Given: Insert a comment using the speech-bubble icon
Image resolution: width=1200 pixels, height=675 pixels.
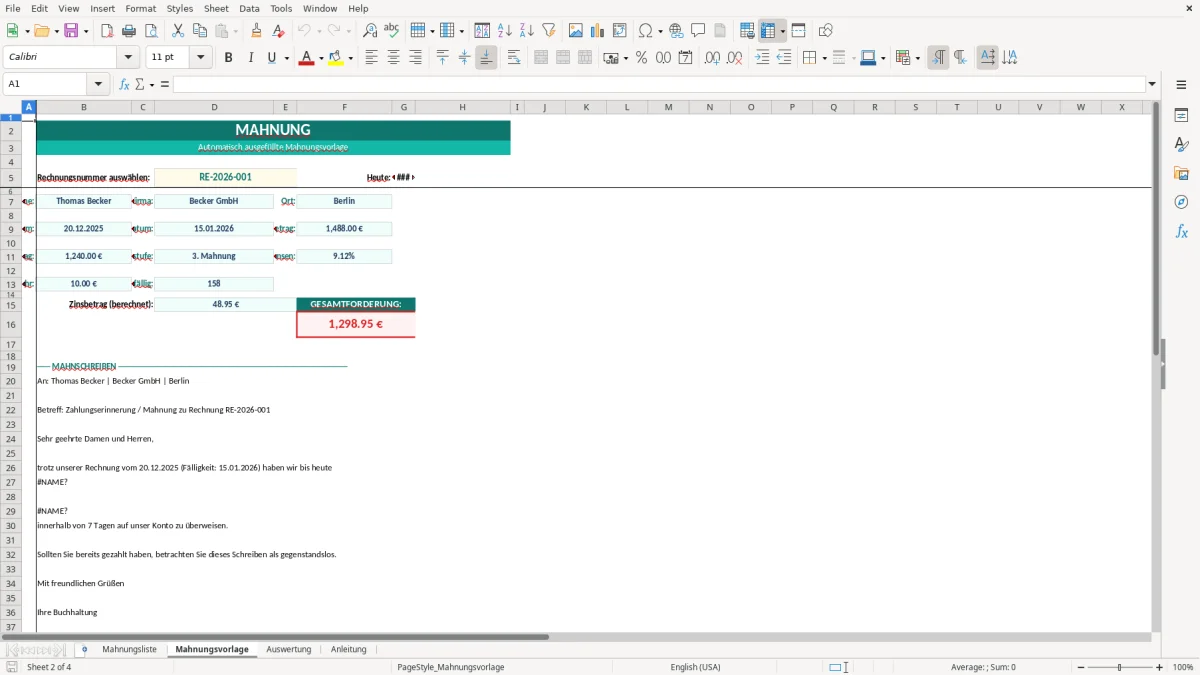Looking at the screenshot, I should pyautogui.click(x=698, y=31).
